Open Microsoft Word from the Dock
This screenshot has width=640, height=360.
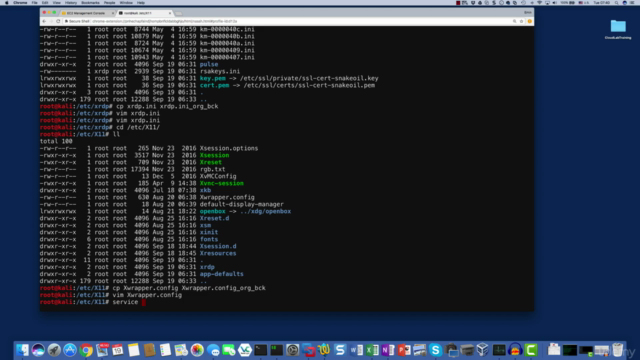[356, 350]
